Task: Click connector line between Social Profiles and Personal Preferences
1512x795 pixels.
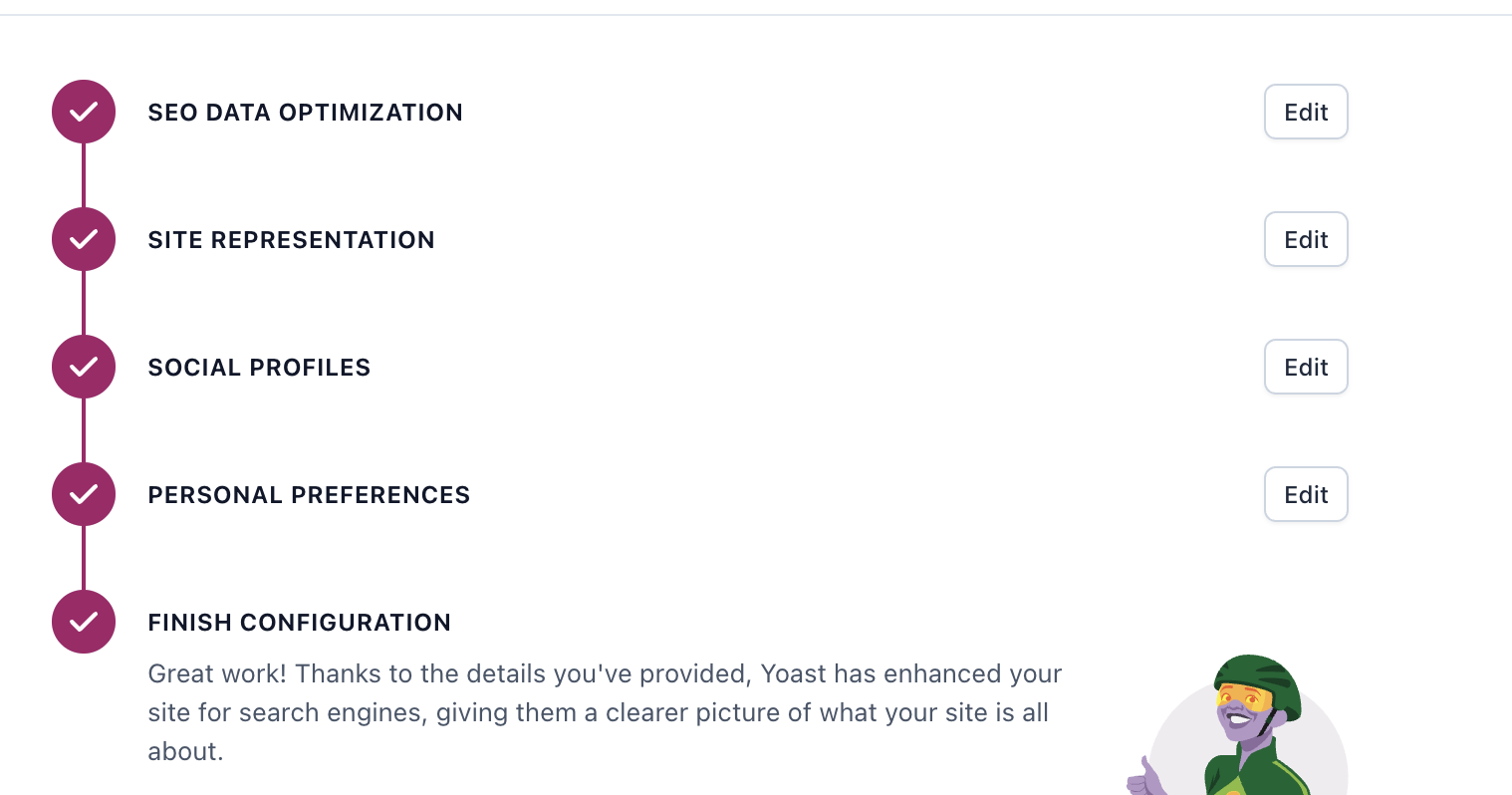Action: click(84, 430)
